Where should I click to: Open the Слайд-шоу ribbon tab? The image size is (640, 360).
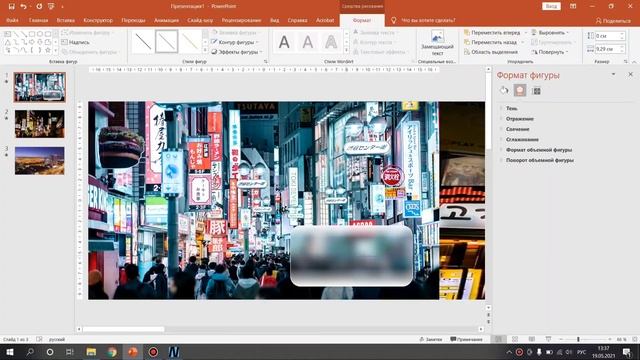(200, 20)
